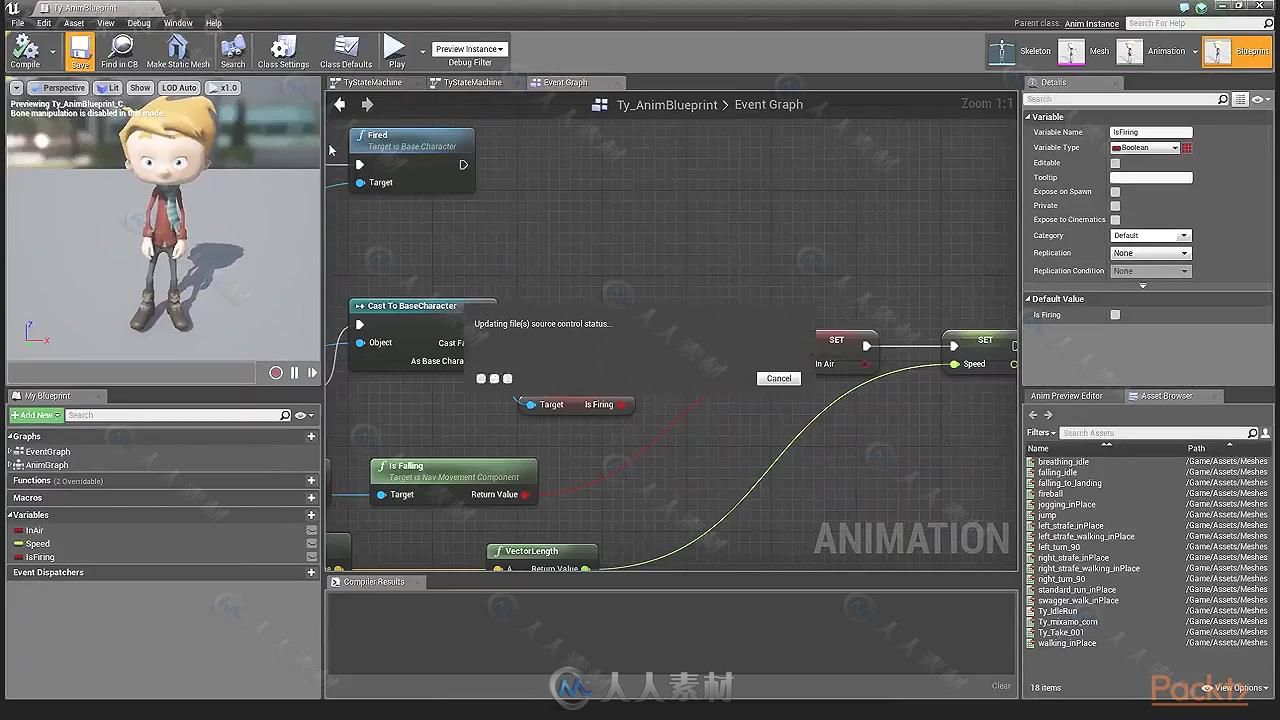Open Details view options eye icon
The height and width of the screenshot is (720, 1280).
point(1259,99)
